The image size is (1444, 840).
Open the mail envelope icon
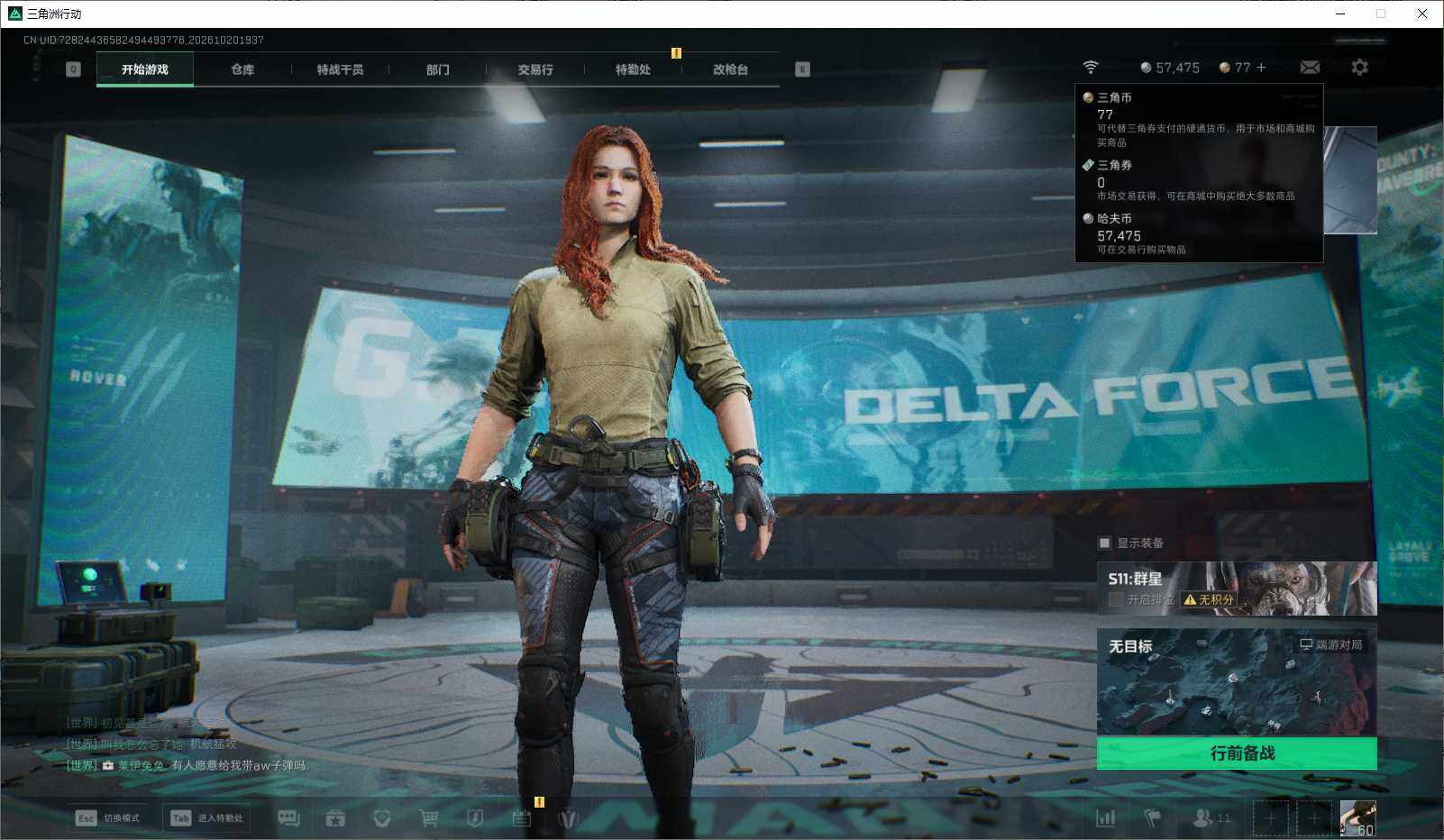pos(1310,68)
